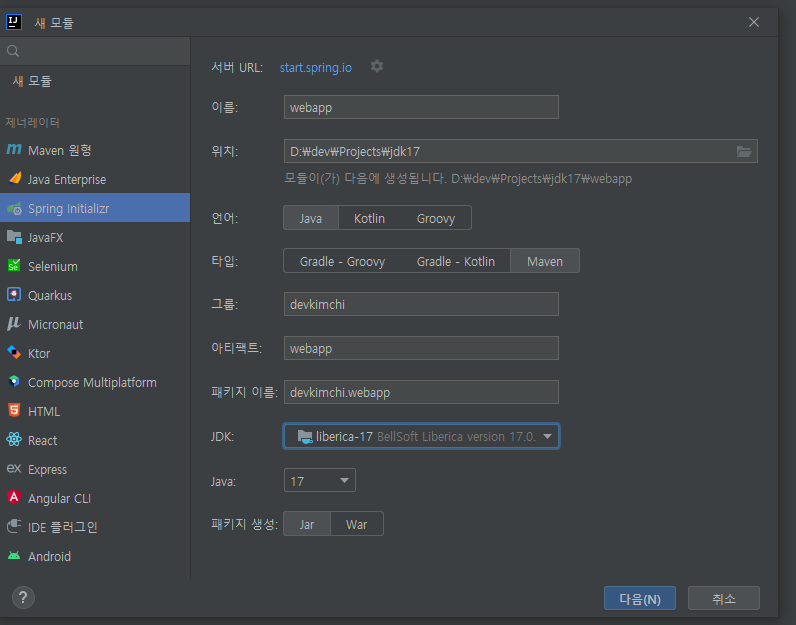
Task: Choose the Express ex icon
Action: point(14,469)
